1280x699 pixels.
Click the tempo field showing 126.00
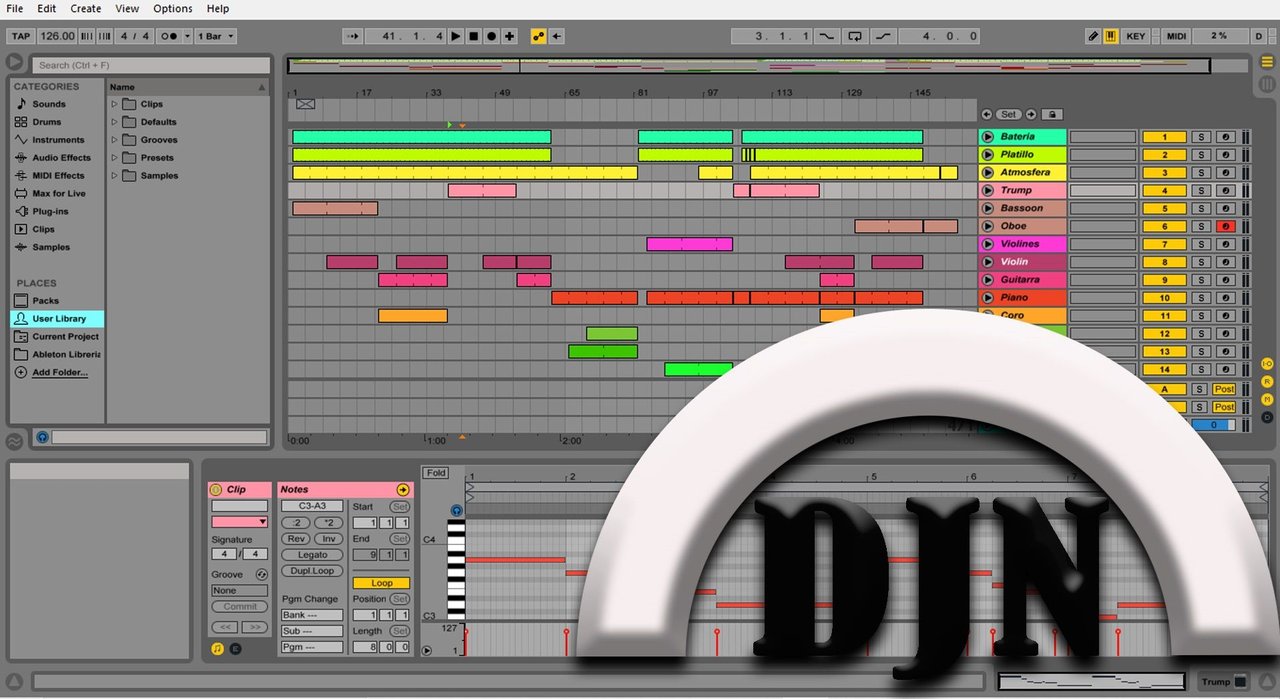(57, 36)
